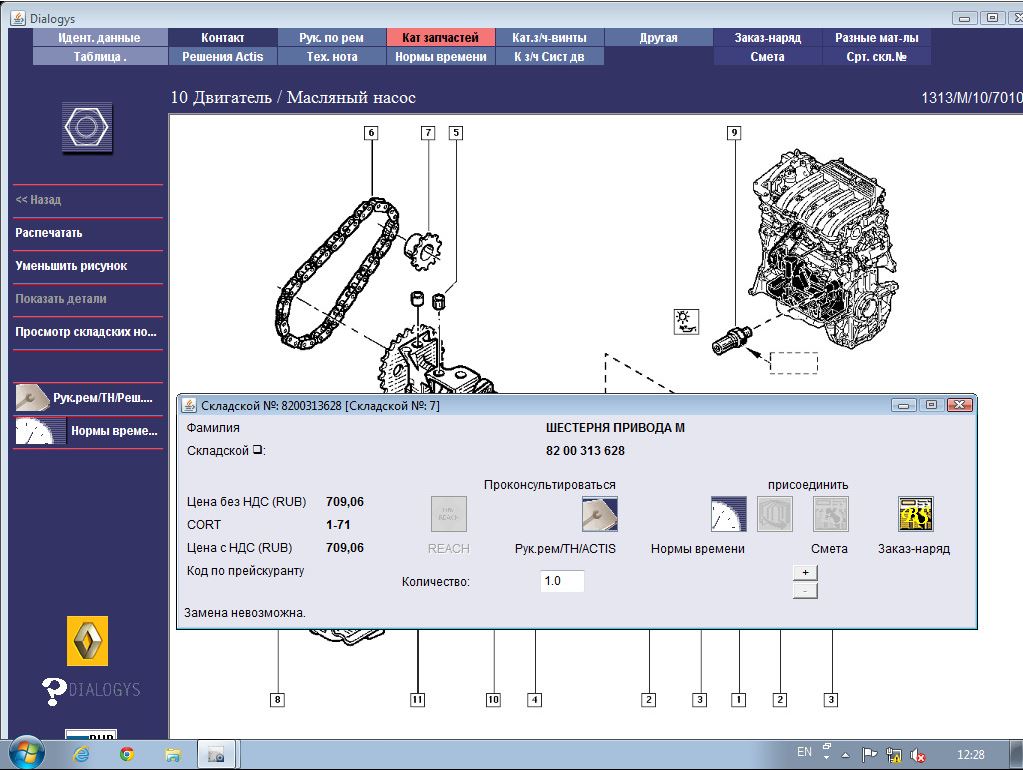Open the Dialogys help question-mark logo
This screenshot has width=1023, height=770.
(x=91, y=690)
